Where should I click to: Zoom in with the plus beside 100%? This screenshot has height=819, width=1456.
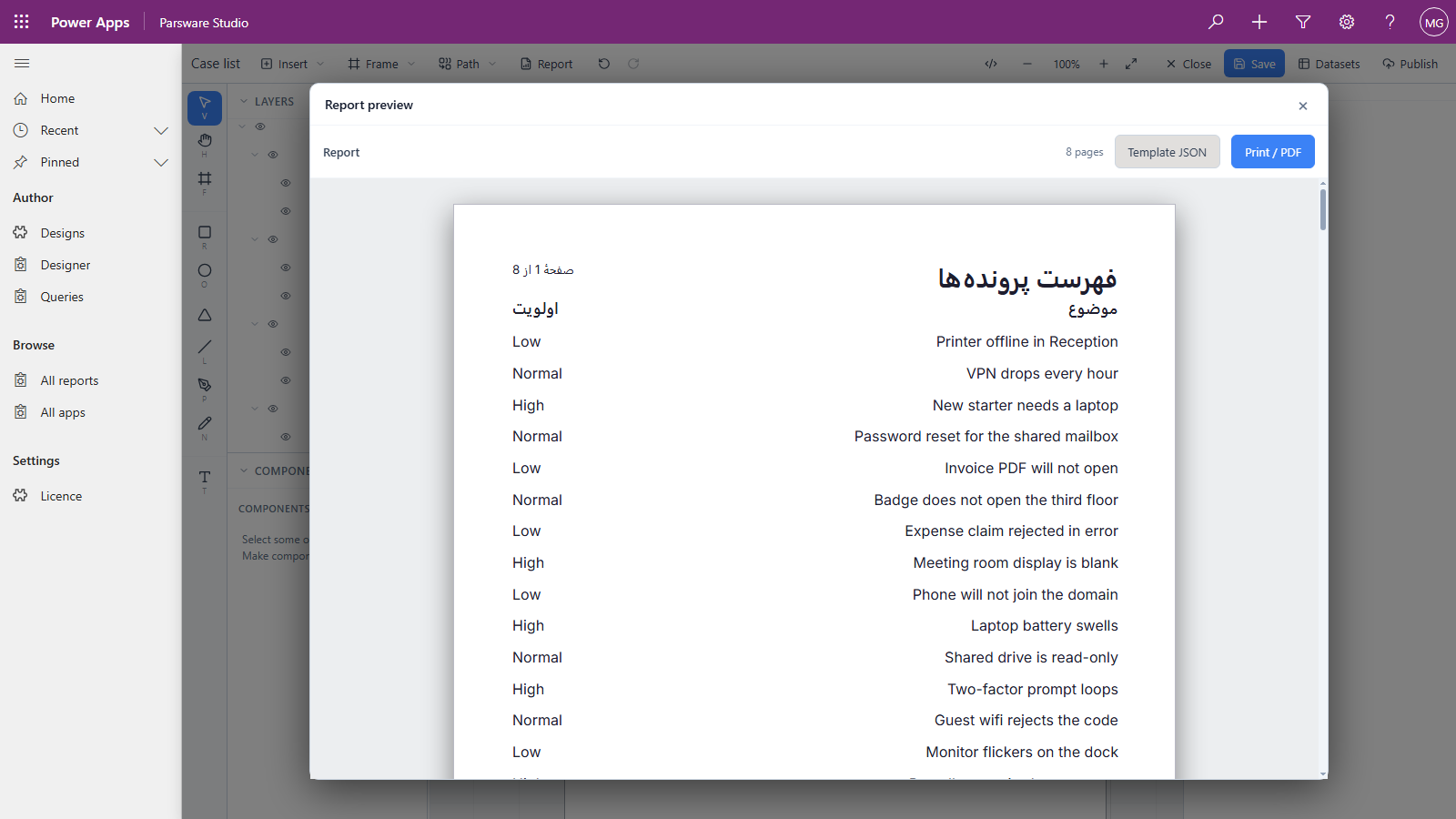click(1104, 64)
